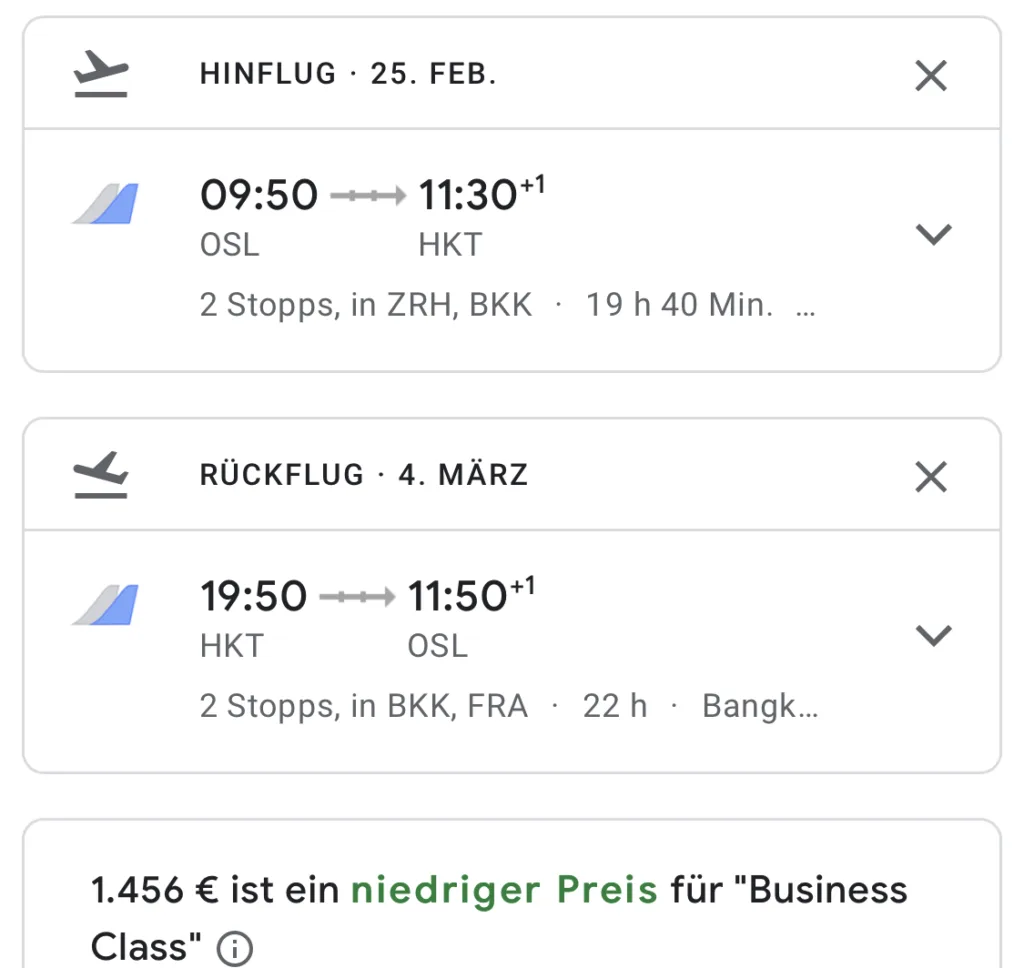Select the Hinflug · 25. Feb. header
The width and height of the screenshot is (1024, 968).
point(348,75)
